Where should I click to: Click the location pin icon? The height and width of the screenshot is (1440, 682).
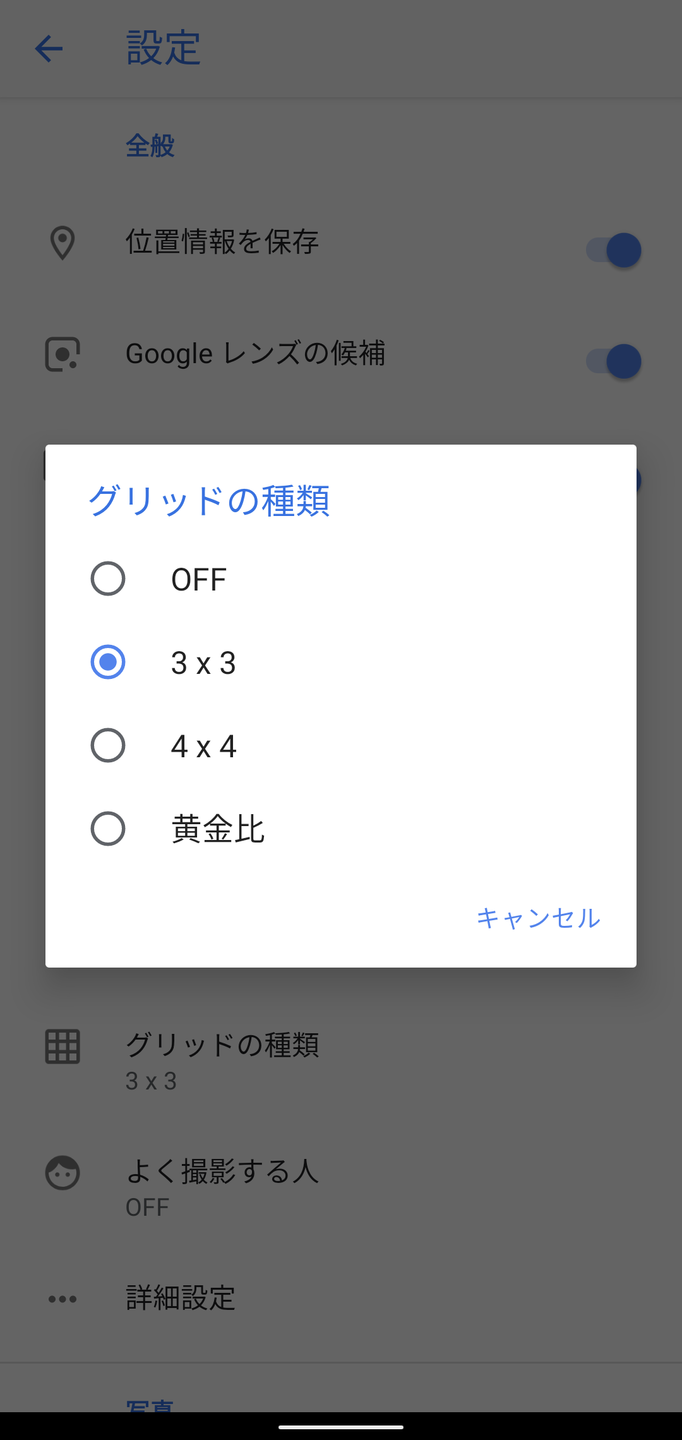click(x=62, y=242)
